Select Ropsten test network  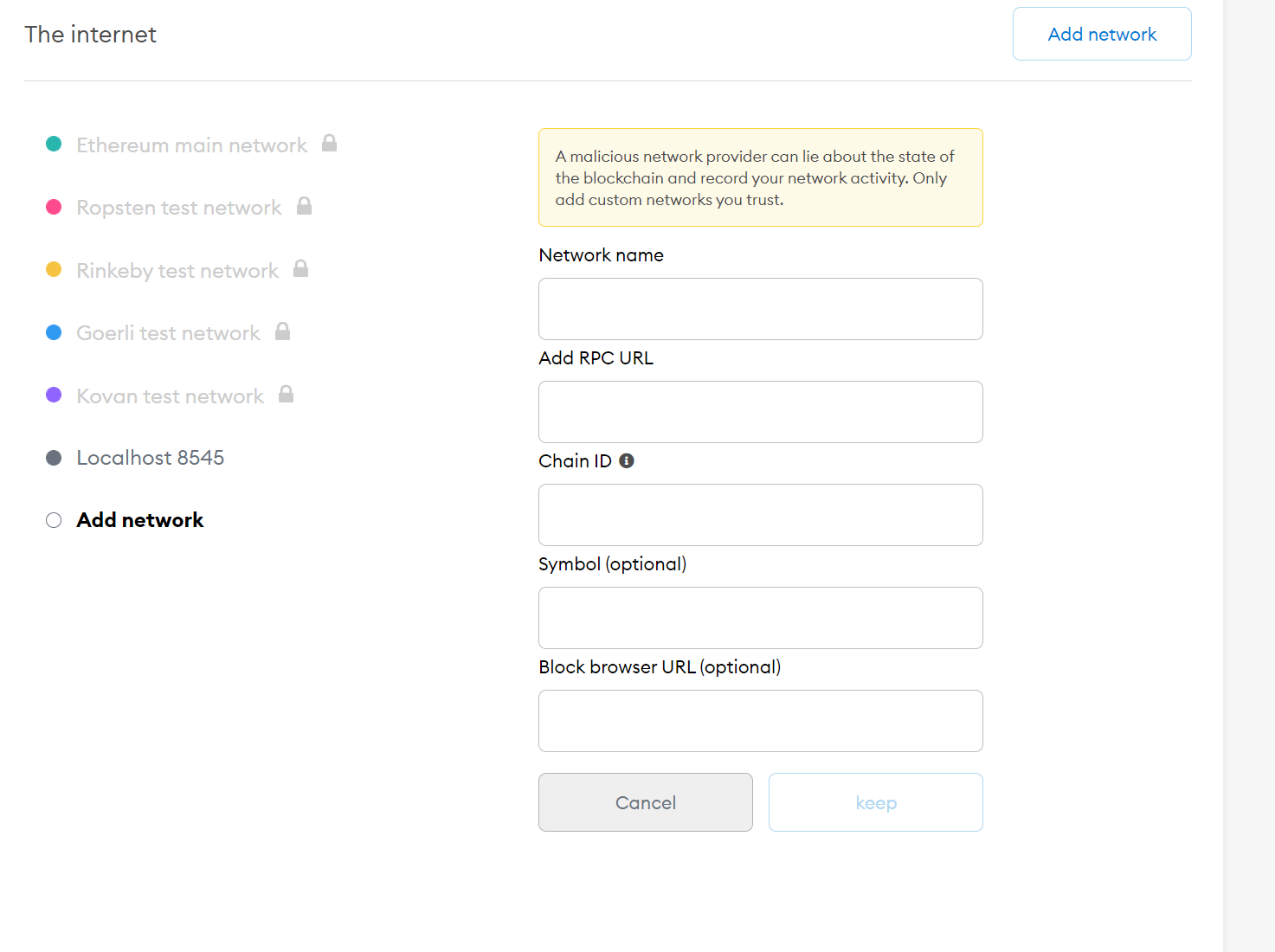[179, 208]
